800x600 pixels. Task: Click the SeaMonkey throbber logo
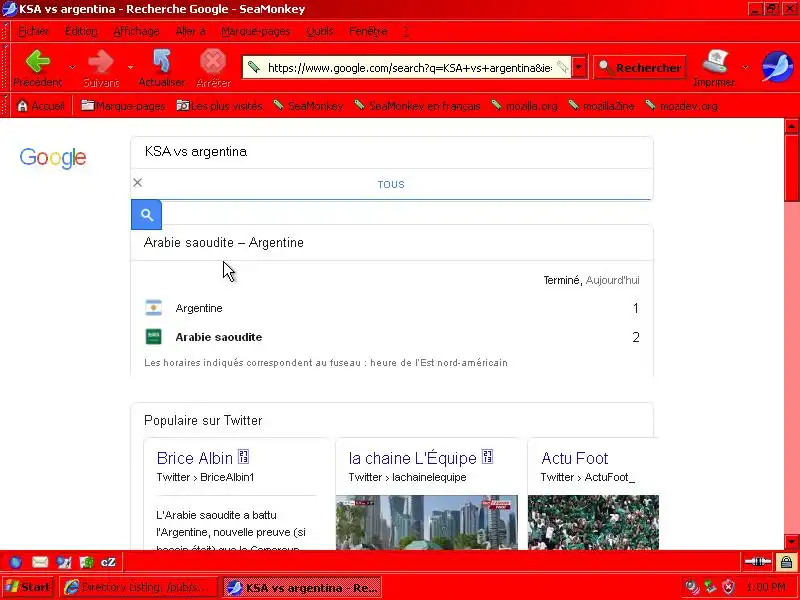pos(777,67)
